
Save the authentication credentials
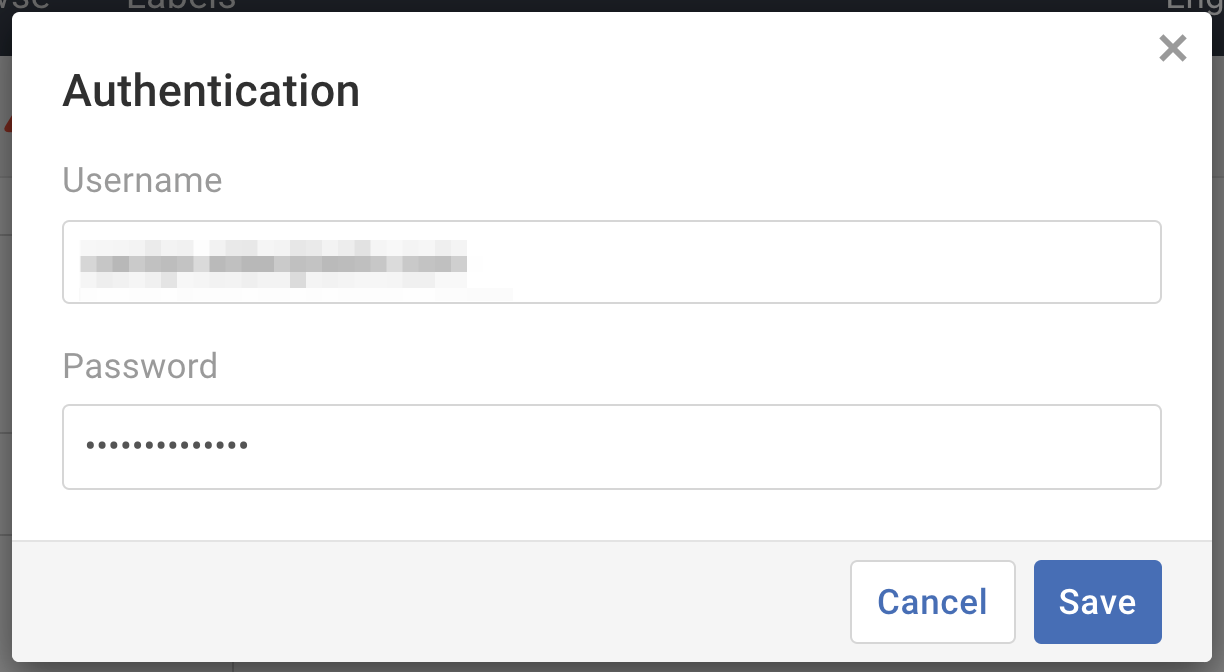(1097, 601)
